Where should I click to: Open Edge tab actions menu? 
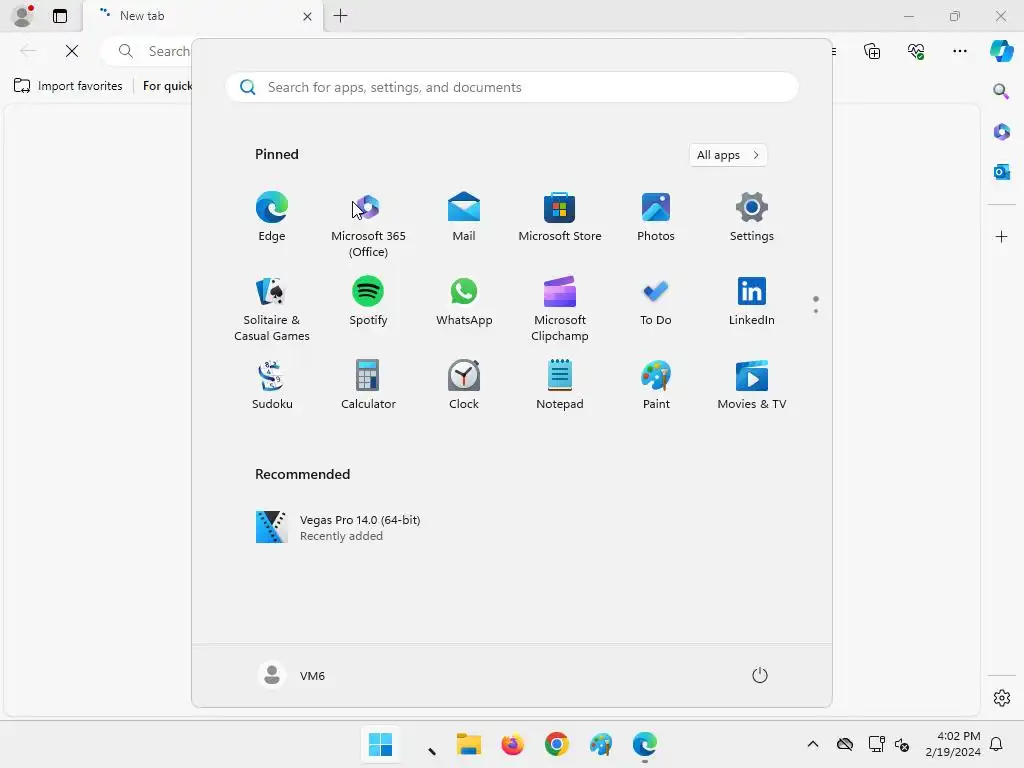coord(60,16)
